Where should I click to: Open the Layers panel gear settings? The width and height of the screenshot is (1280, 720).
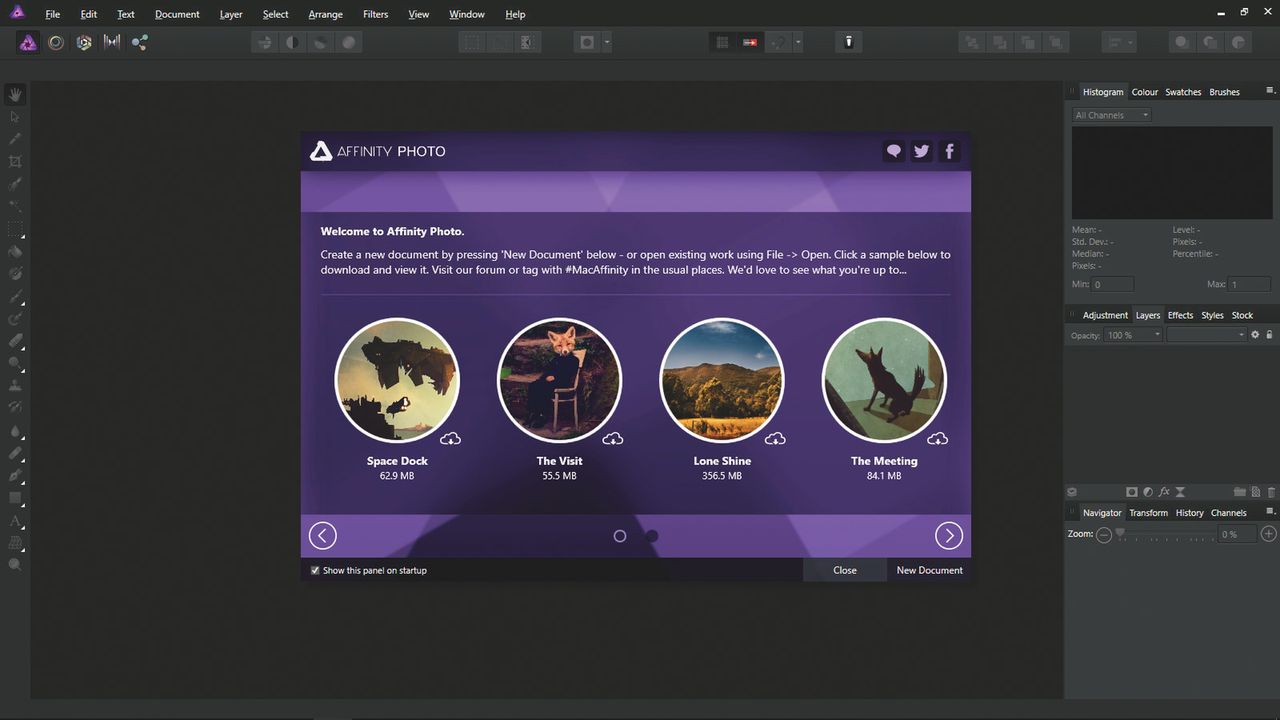(x=1255, y=335)
